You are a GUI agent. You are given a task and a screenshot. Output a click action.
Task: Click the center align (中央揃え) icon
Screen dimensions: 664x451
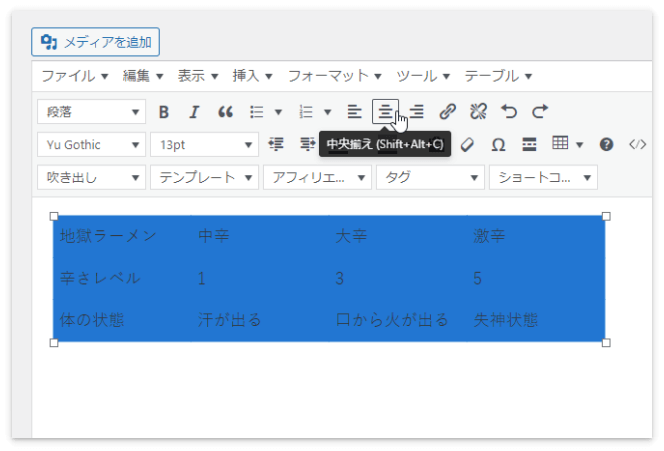tap(385, 112)
